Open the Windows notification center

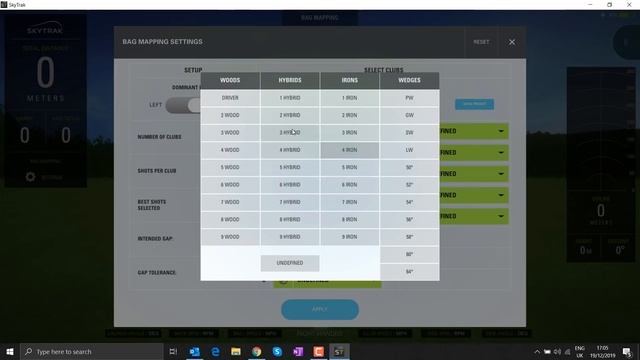coord(627,352)
